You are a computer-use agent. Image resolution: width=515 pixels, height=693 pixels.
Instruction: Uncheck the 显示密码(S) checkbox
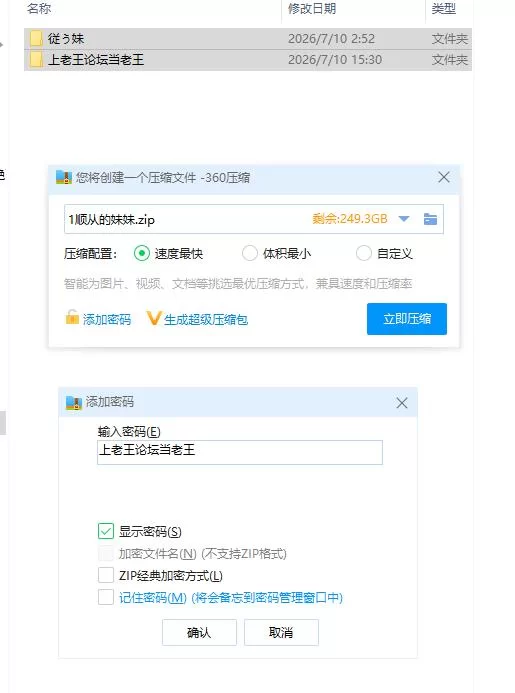pyautogui.click(x=106, y=531)
